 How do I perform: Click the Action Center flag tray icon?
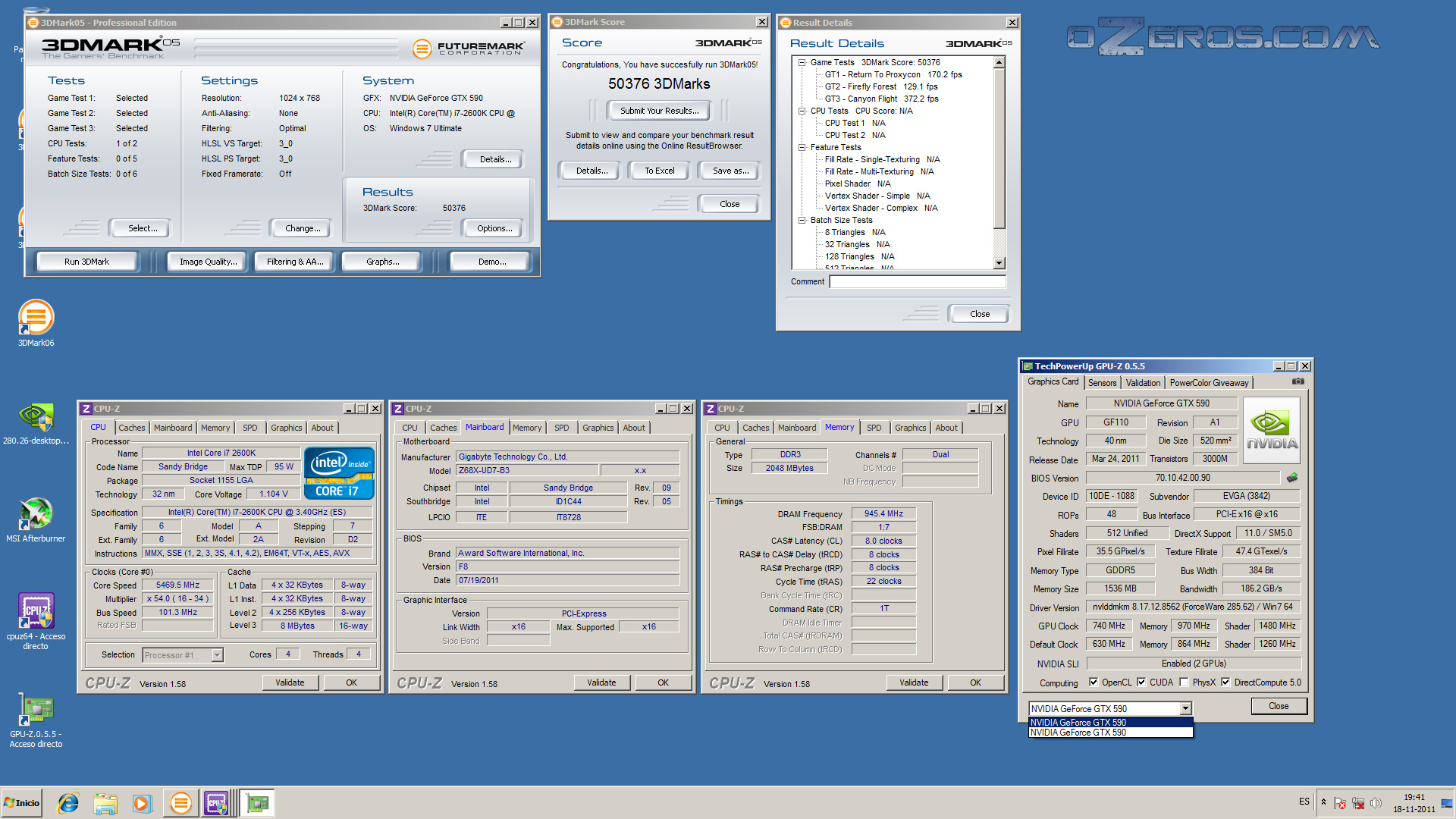coord(1340,803)
